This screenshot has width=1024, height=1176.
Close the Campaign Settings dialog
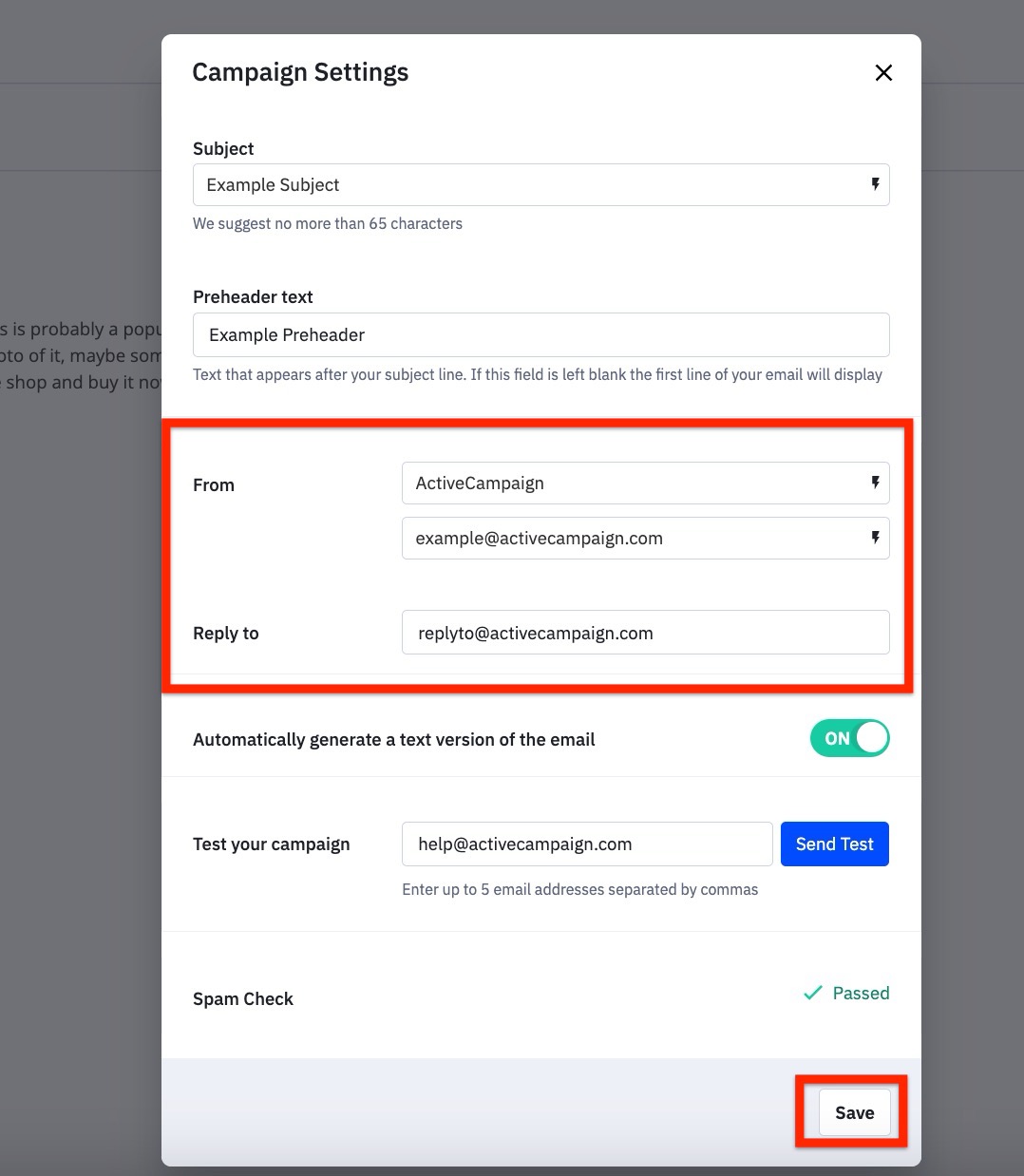click(883, 73)
